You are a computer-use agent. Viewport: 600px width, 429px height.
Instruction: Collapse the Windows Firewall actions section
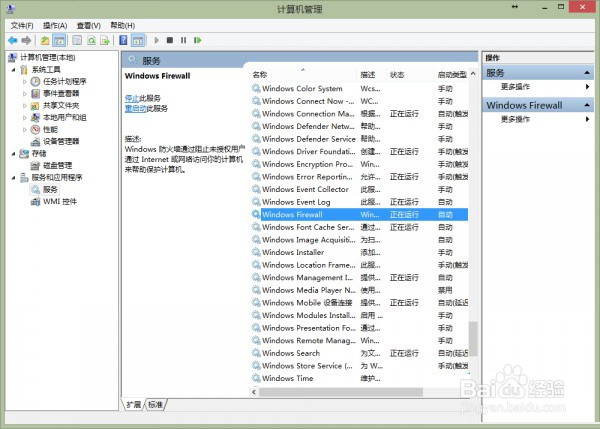point(587,105)
